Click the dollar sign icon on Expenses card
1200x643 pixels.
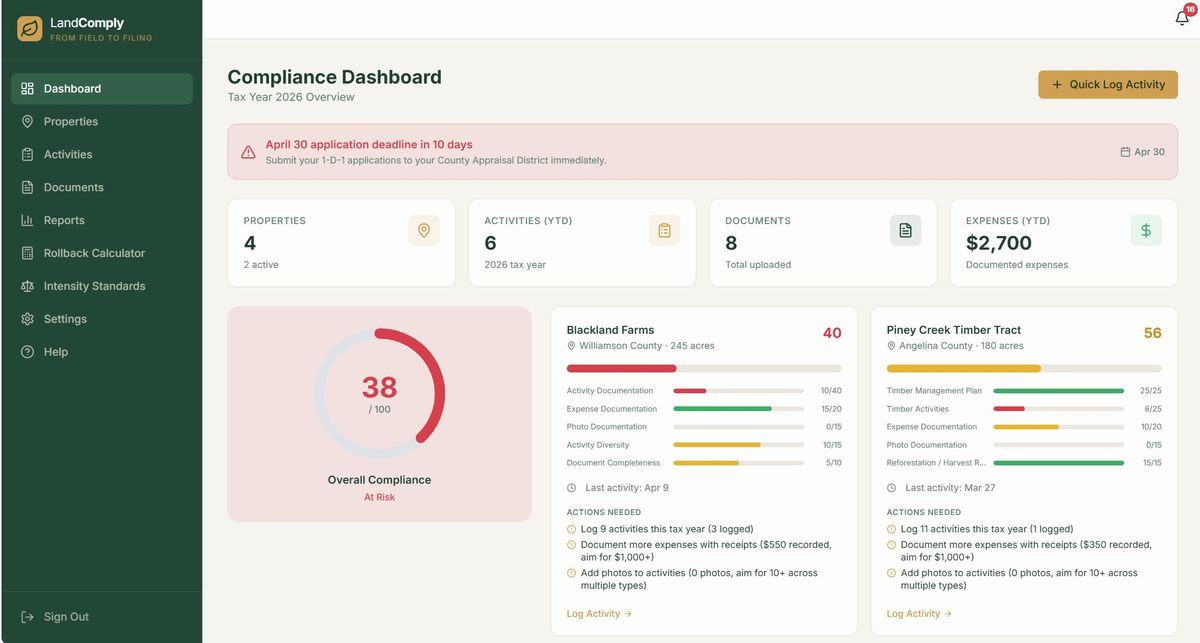point(1146,230)
